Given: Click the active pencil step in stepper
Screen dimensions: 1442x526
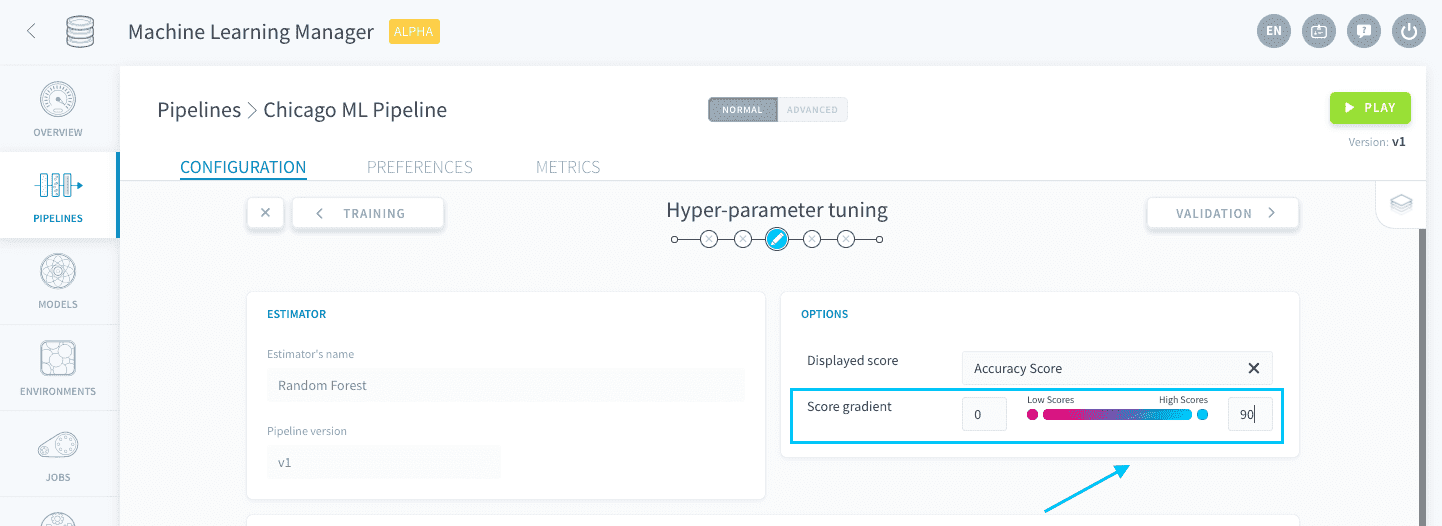Looking at the screenshot, I should [777, 239].
